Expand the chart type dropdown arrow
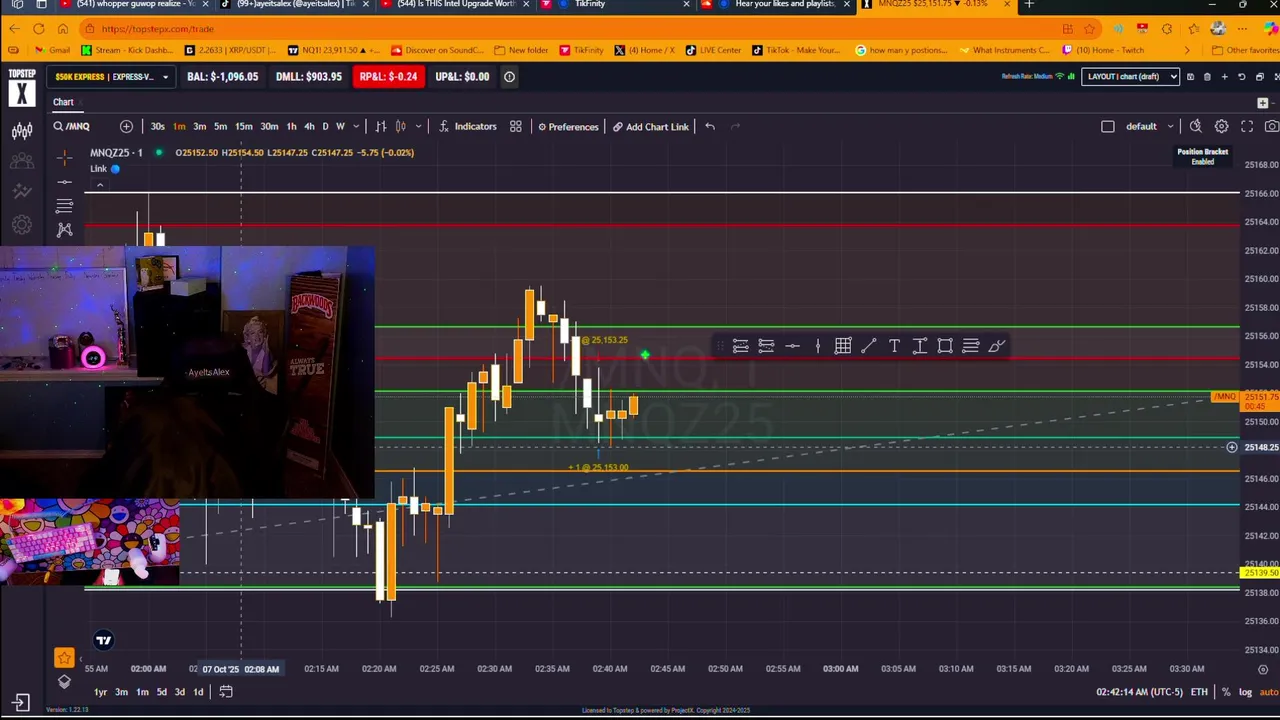Screen dimensions: 1280x720 (418, 127)
